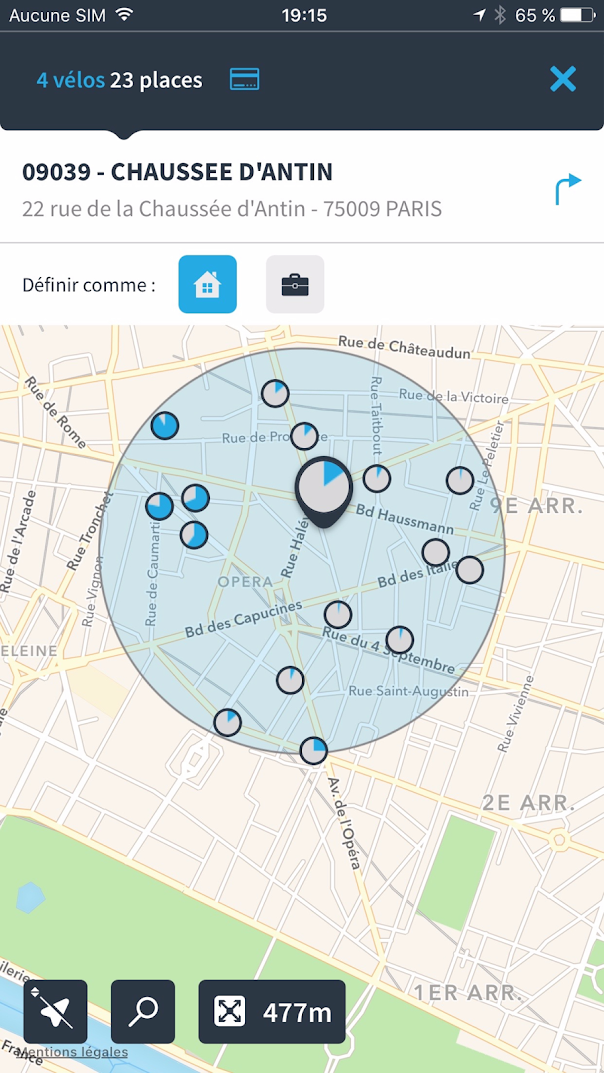Tap station marker on Bd des Capucines
604x1073 pixels.
point(338,615)
